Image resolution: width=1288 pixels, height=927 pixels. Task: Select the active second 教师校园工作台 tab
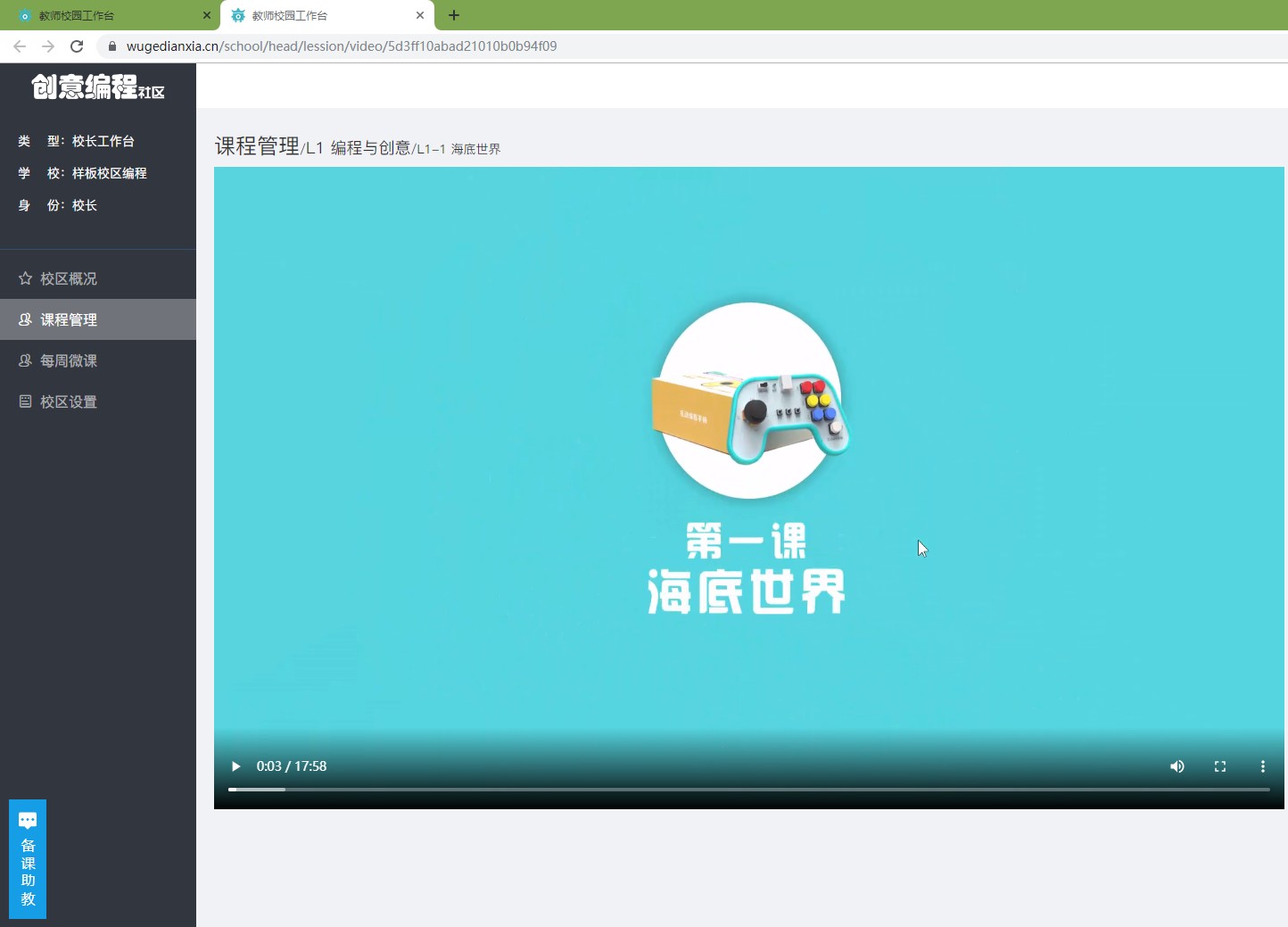tap(326, 15)
